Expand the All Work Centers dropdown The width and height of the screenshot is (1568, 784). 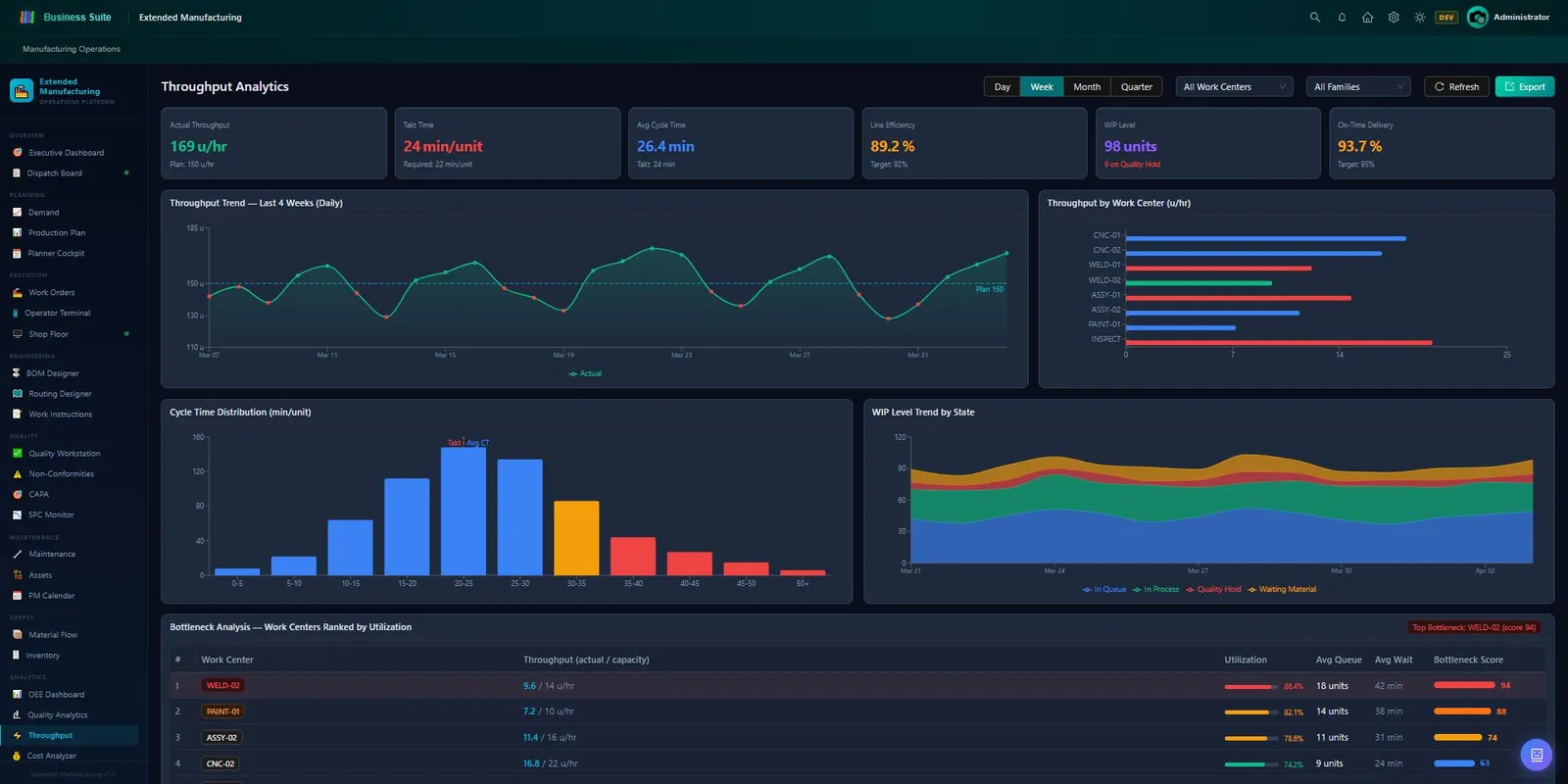pyautogui.click(x=1234, y=87)
